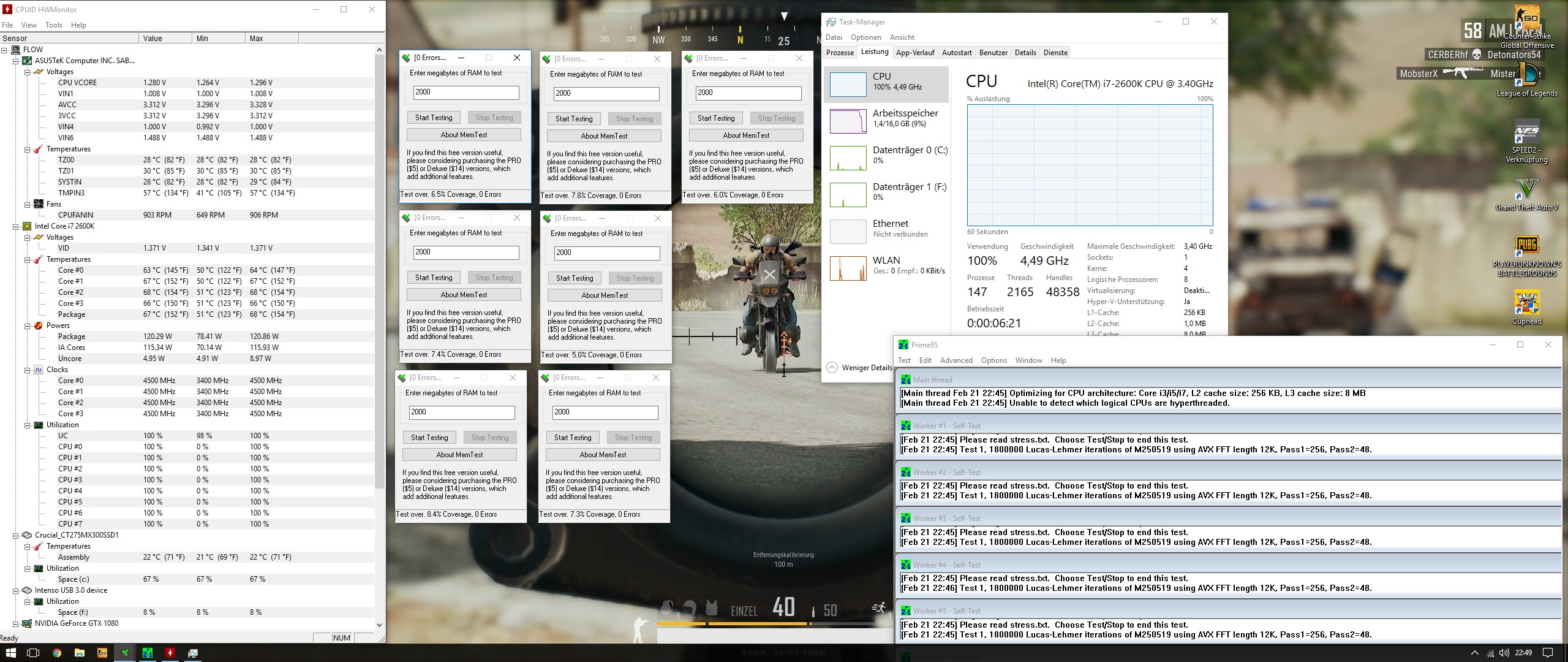Image resolution: width=1568 pixels, height=662 pixels.
Task: Open Prime95 Advanced menu
Action: point(956,360)
